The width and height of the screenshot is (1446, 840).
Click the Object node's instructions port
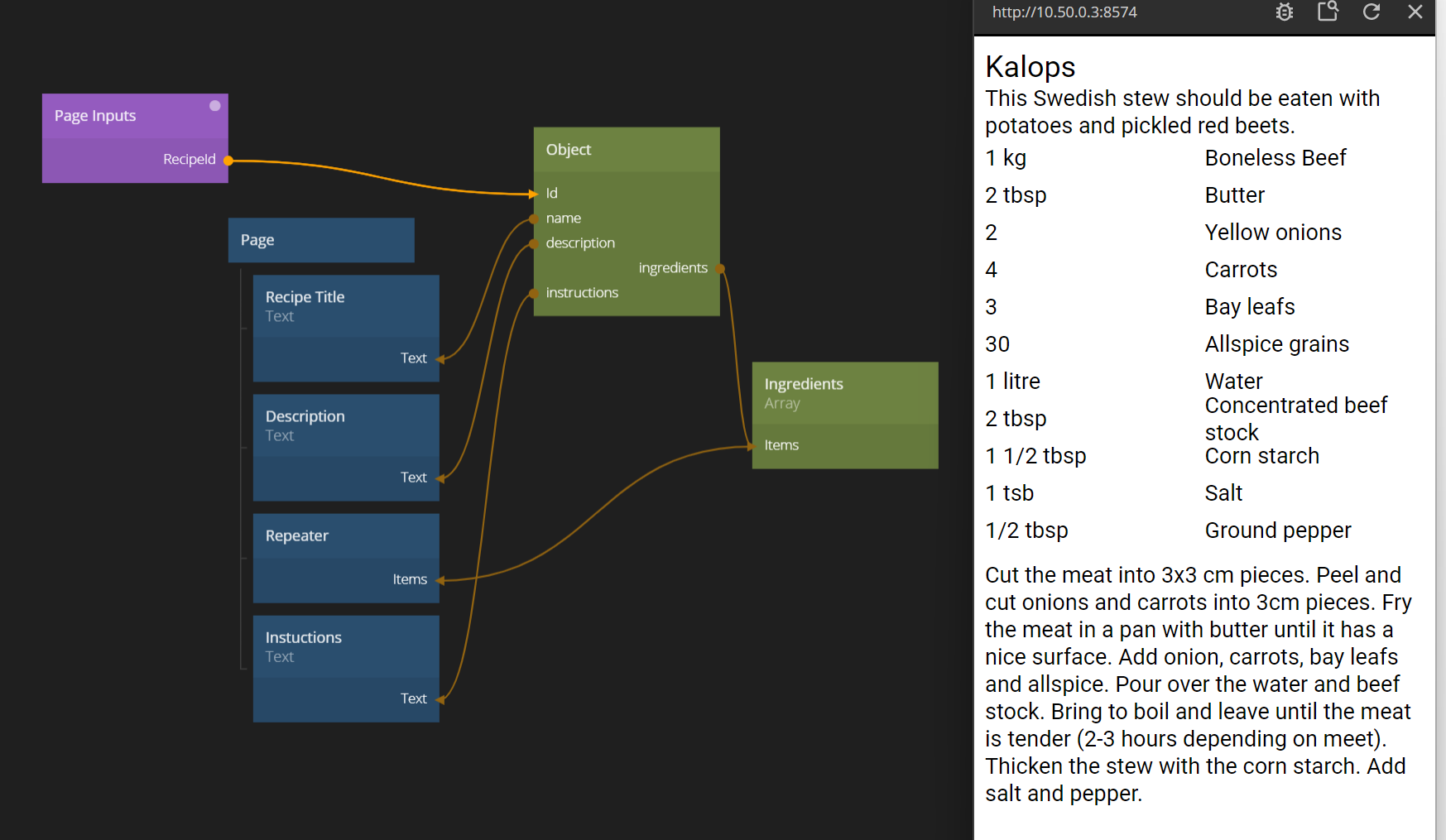(535, 293)
